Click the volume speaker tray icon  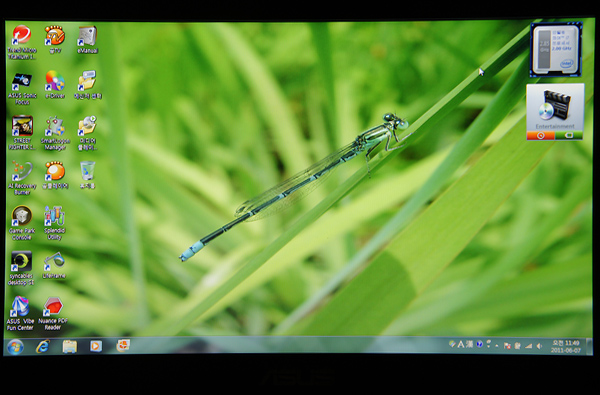539,346
